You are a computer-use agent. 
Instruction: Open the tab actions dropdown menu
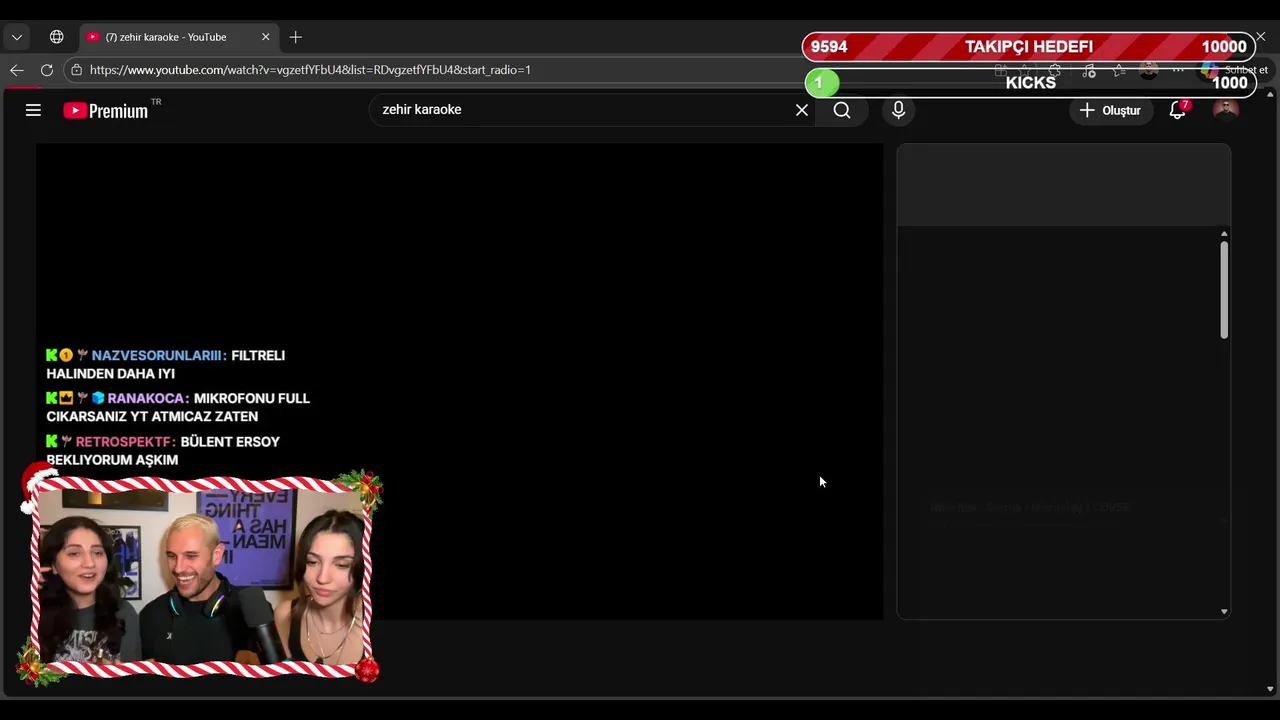pos(17,37)
